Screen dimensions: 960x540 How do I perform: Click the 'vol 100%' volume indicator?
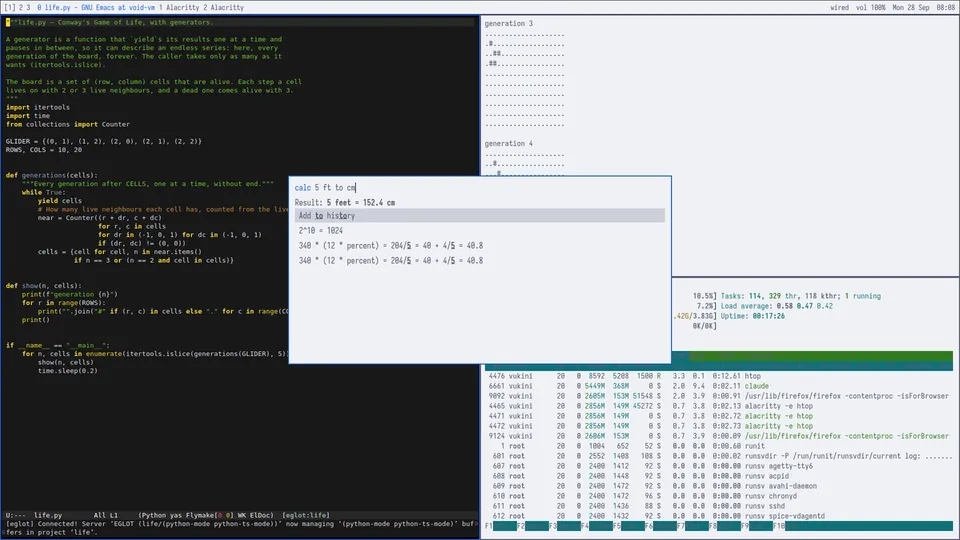(871, 7)
